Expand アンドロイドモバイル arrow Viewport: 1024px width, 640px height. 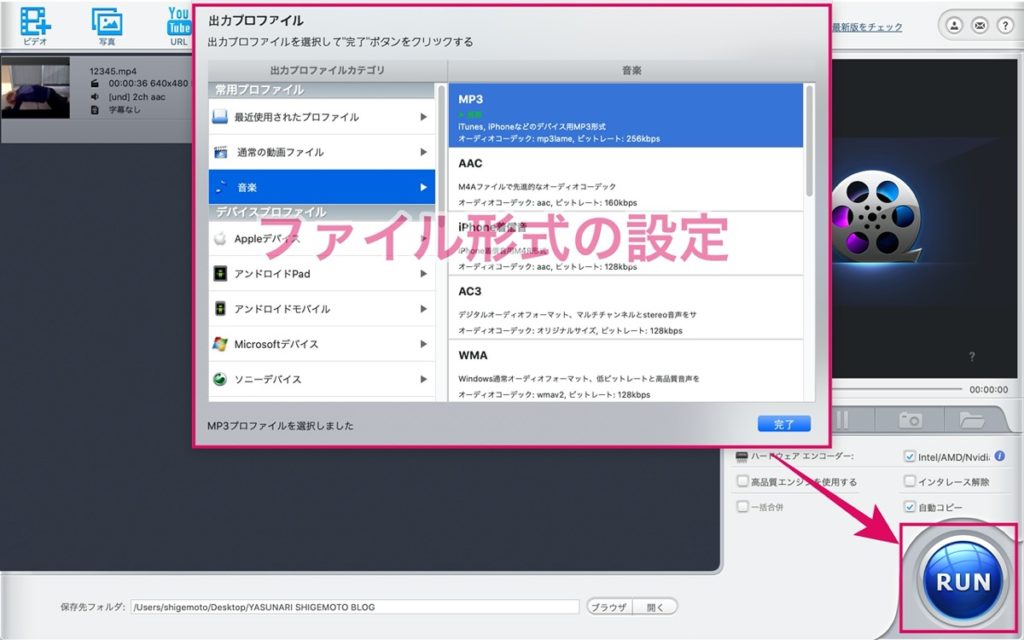(x=423, y=309)
